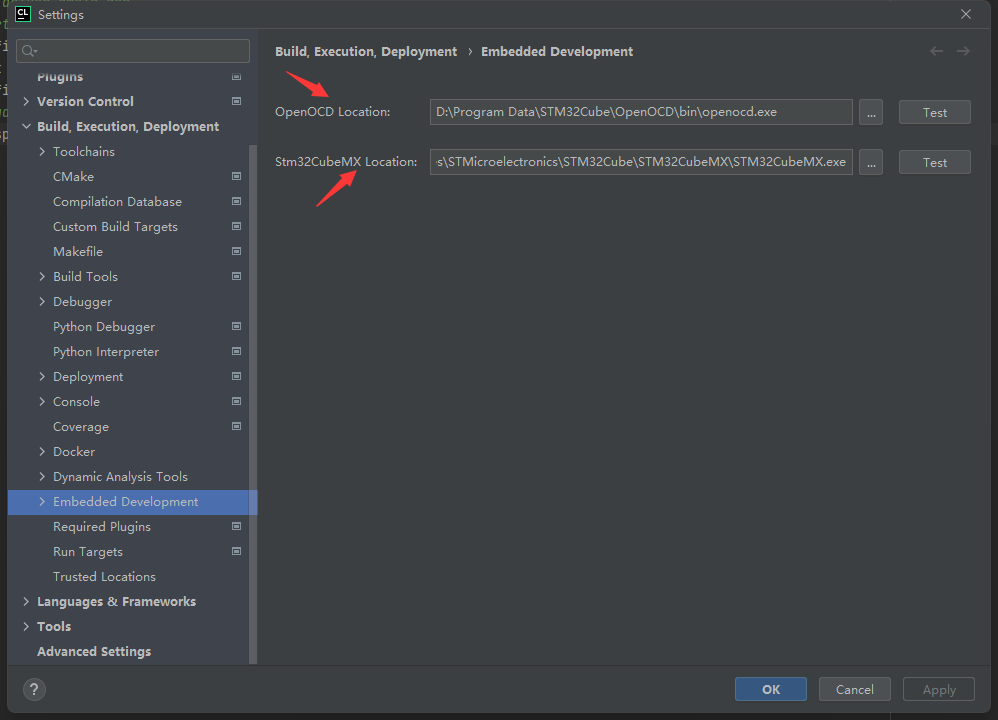
Task: Click the OpenOCD Location path field
Action: coord(641,112)
